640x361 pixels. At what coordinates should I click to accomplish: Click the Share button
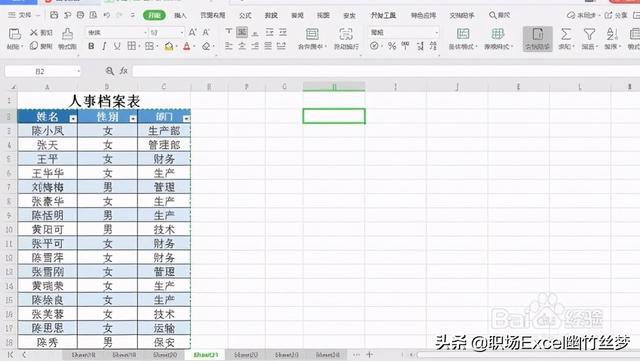pyautogui.click(x=616, y=16)
